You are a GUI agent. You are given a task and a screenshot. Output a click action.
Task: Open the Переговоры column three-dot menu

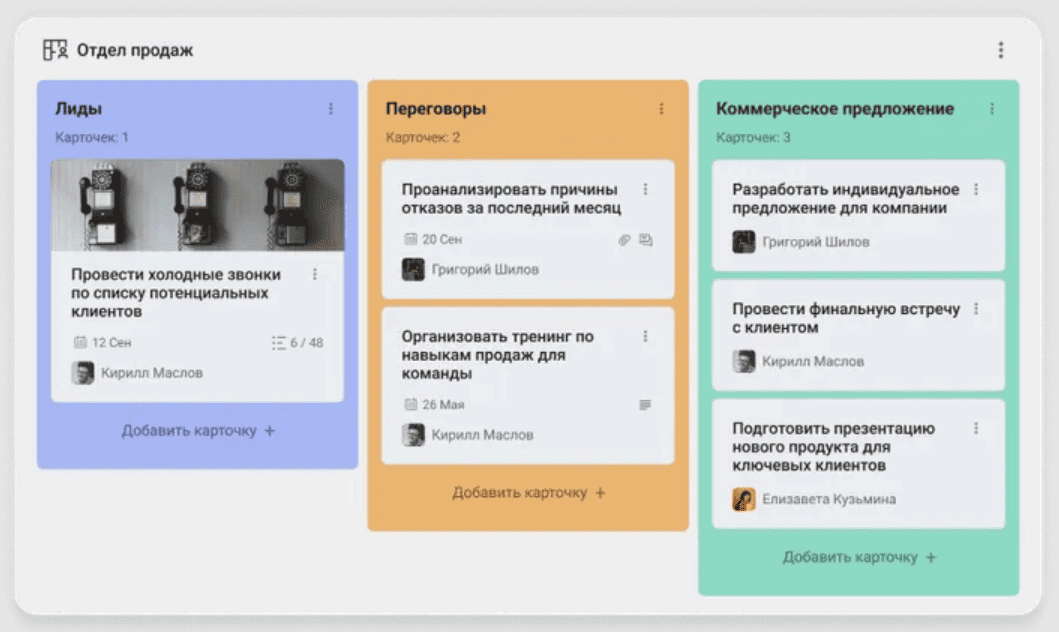tap(661, 109)
